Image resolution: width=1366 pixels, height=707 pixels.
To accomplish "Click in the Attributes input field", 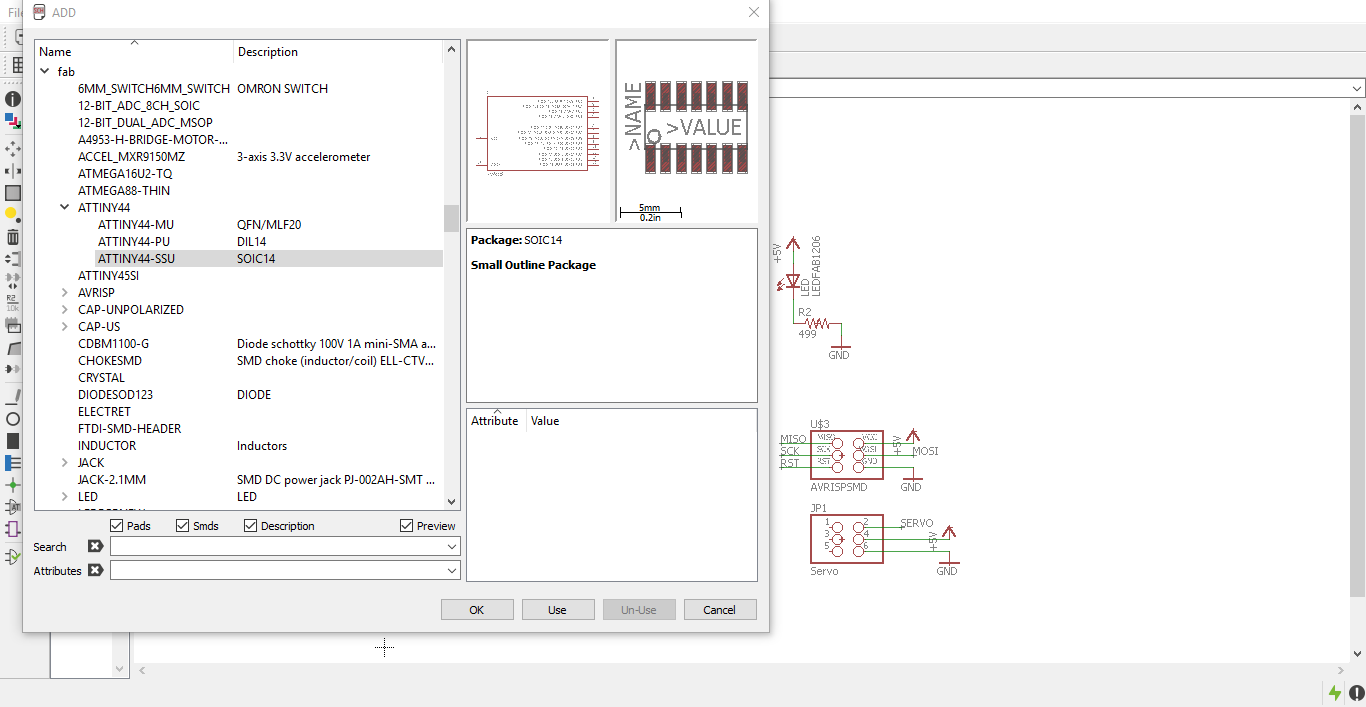I will coord(278,570).
